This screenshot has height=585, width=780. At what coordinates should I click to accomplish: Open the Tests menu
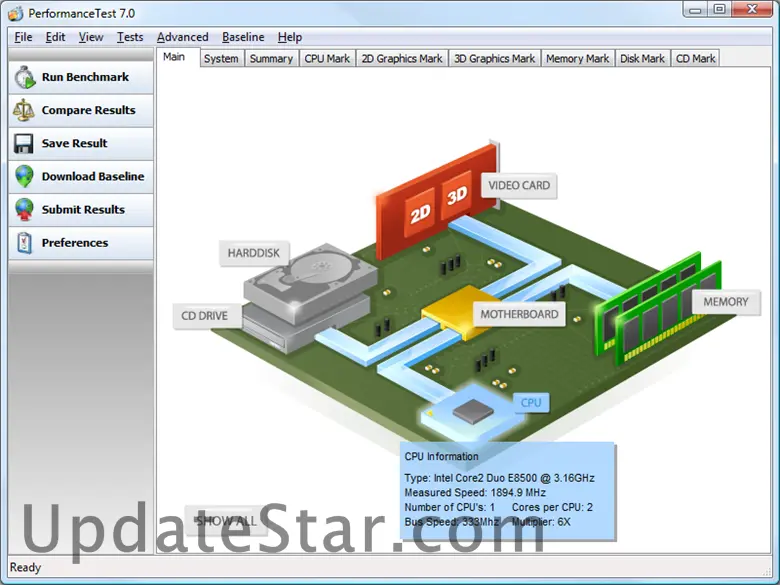tap(130, 37)
